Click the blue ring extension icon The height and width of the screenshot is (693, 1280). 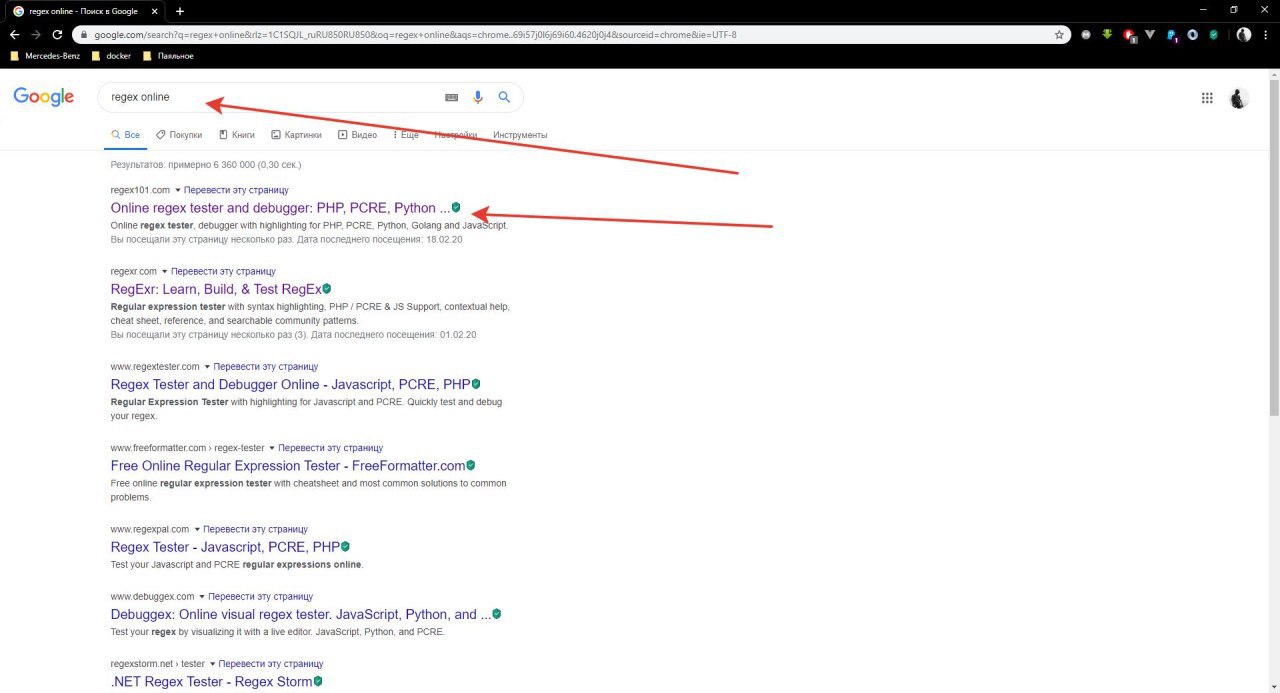(1192, 34)
